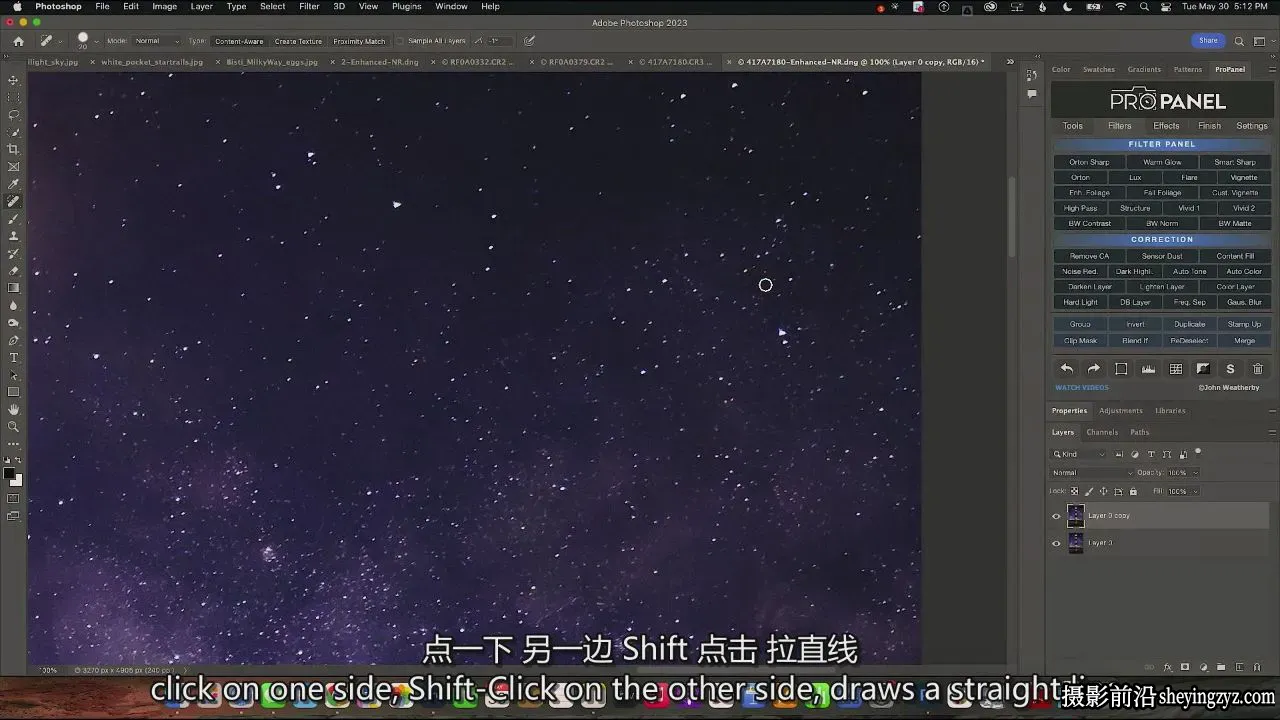This screenshot has height=720, width=1280.
Task: Toggle Proximity Match healing type
Action: click(359, 41)
